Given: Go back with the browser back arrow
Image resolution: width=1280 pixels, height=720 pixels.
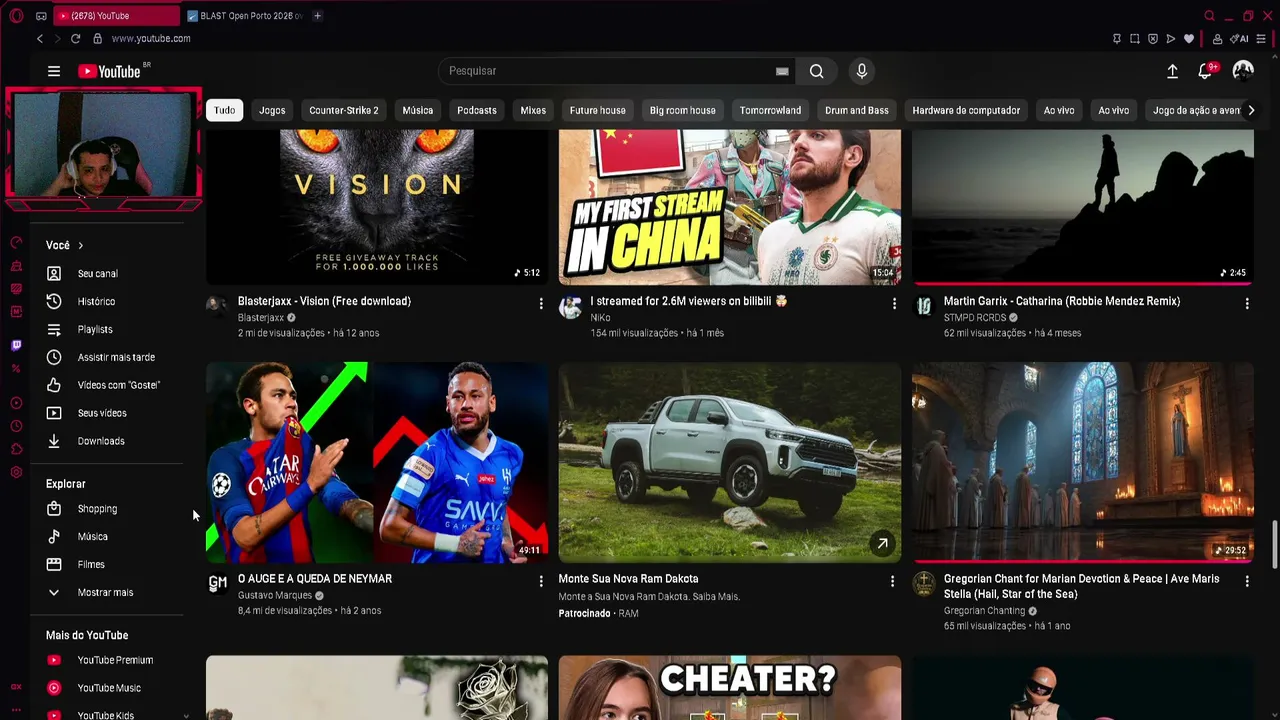Looking at the screenshot, I should pos(40,38).
